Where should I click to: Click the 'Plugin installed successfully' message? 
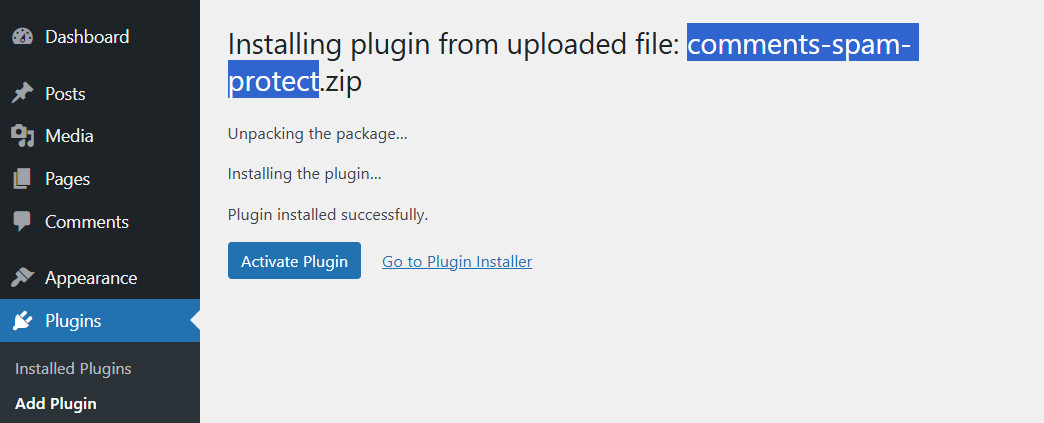pos(328,214)
